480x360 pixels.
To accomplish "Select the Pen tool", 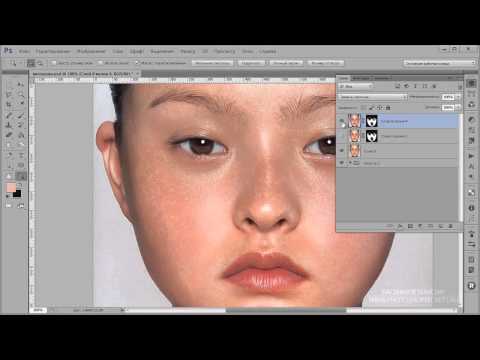I will click(9, 155).
